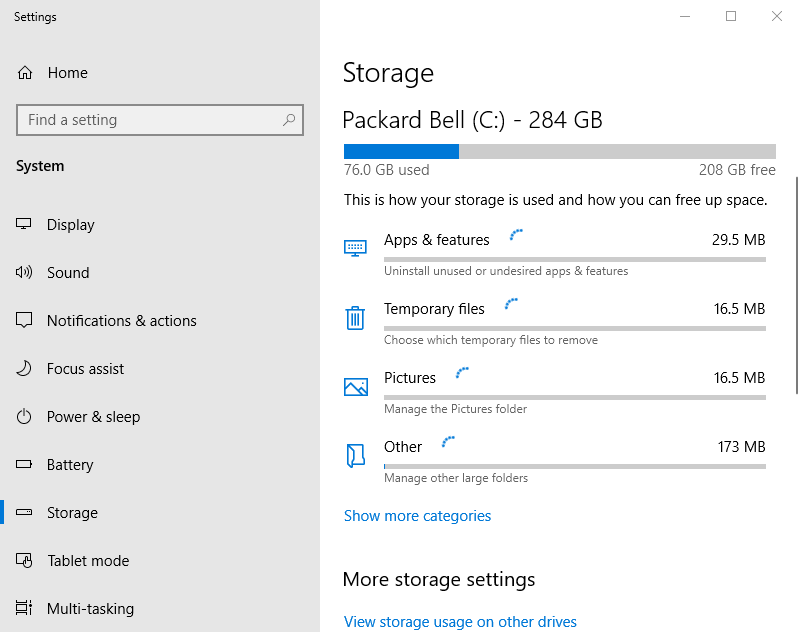Click the Sound speaker icon
The height and width of the screenshot is (632, 800).
pyautogui.click(x=24, y=273)
